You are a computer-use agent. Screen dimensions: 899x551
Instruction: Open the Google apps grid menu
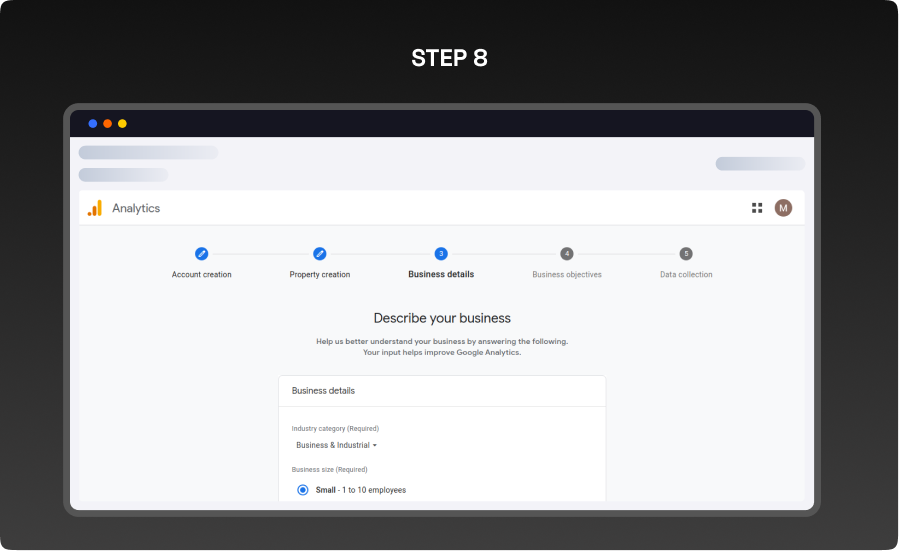(x=757, y=208)
